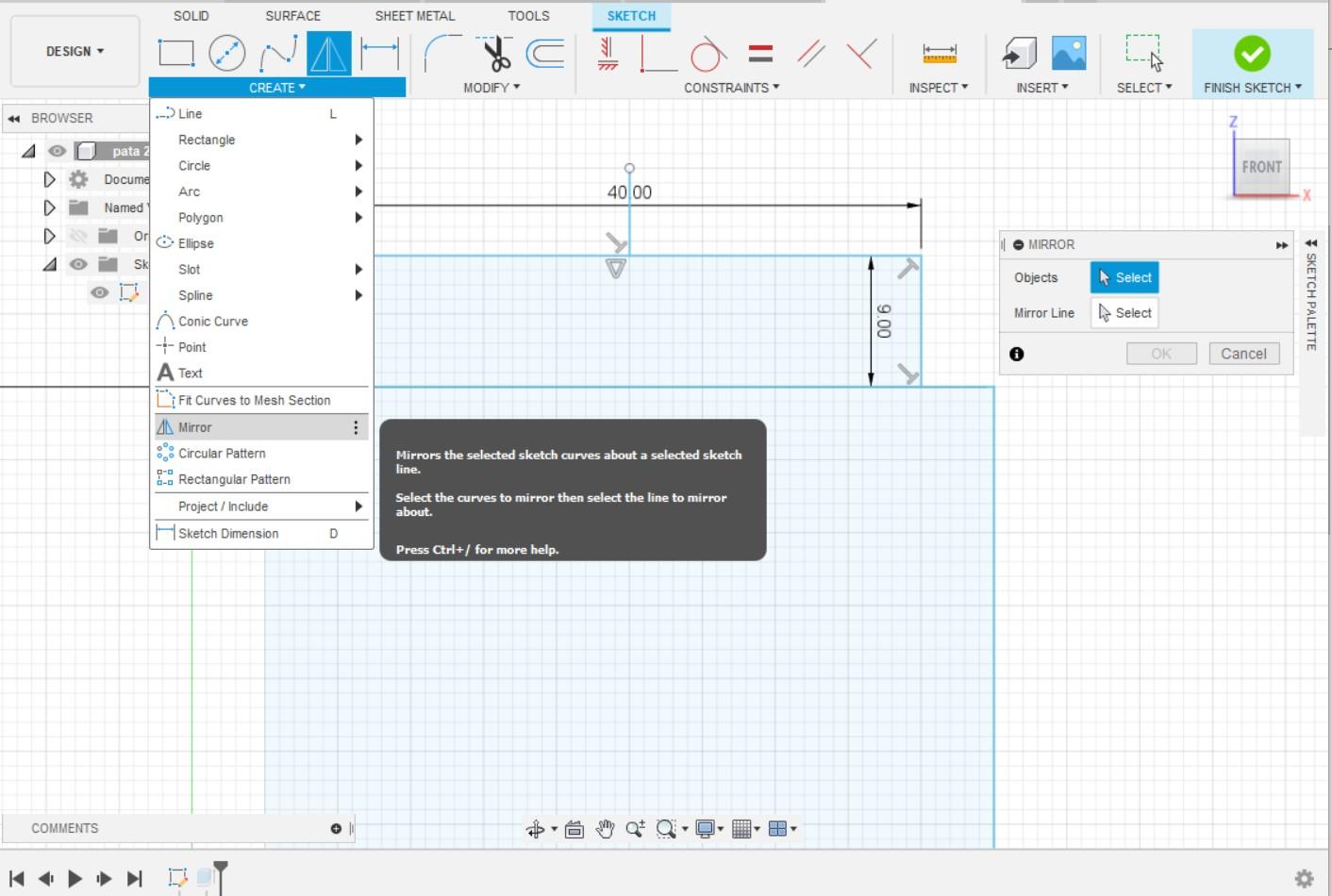Activate the window Select tool icon

1144,54
